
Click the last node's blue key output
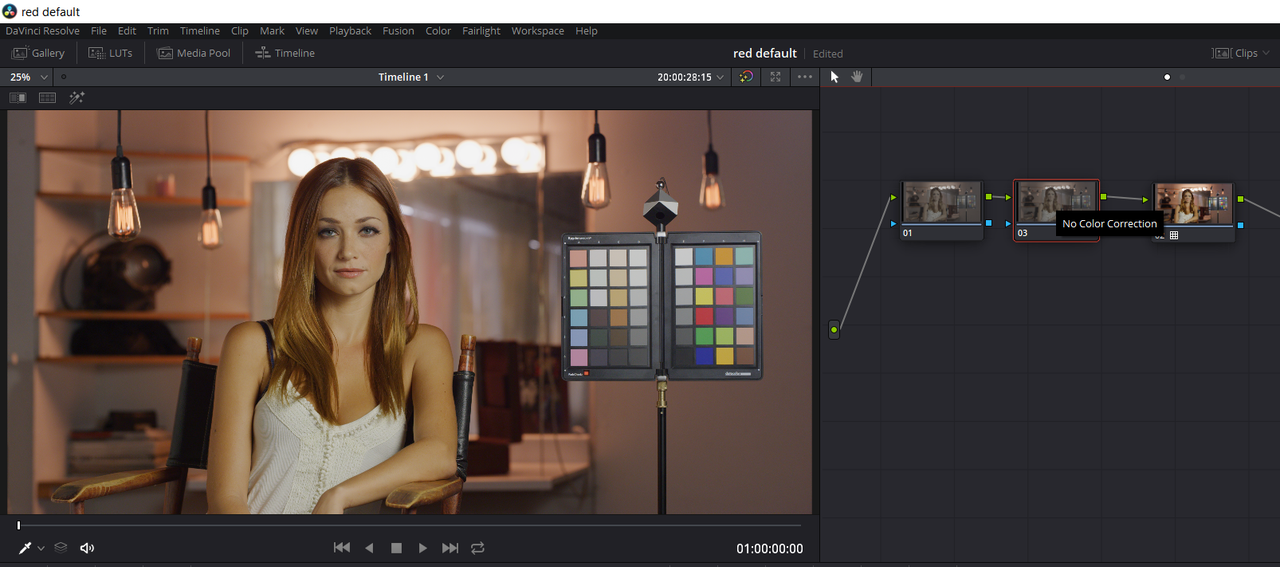[x=1240, y=225]
